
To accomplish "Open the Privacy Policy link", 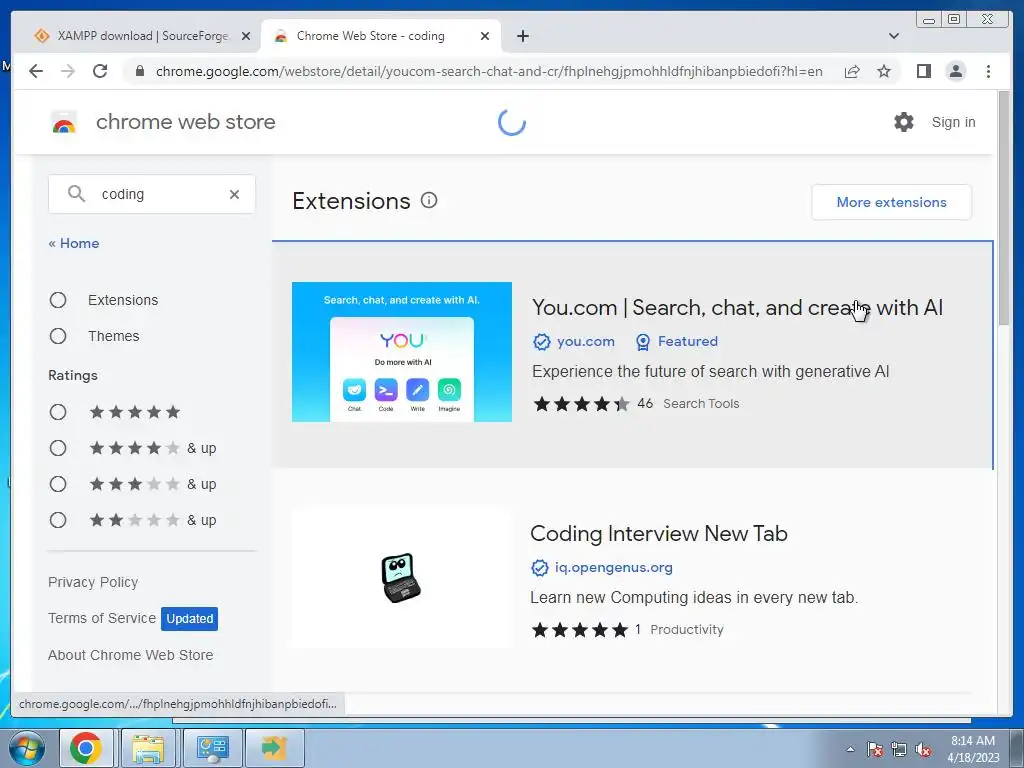I will 93,582.
